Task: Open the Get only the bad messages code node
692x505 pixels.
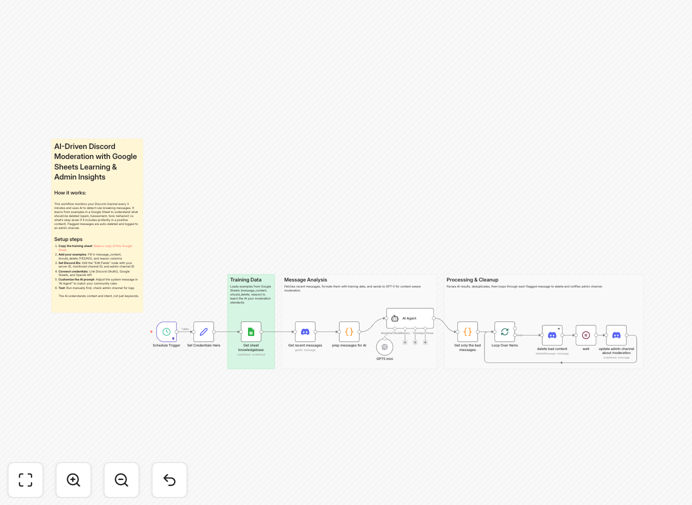Action: (x=467, y=332)
